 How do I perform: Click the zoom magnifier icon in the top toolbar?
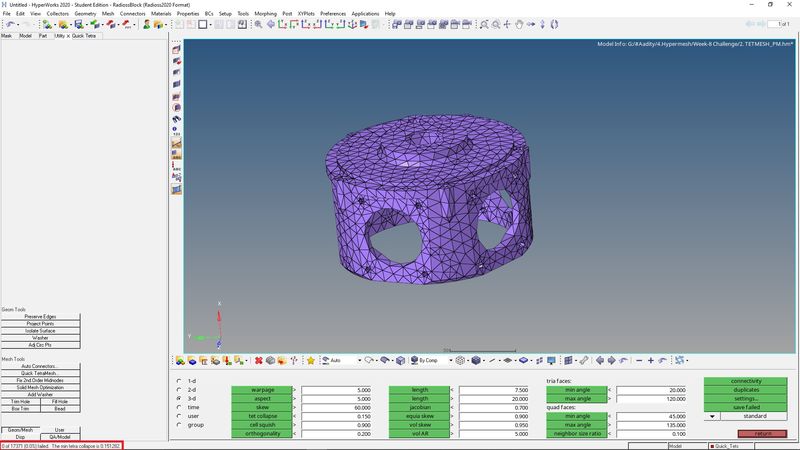(x=259, y=24)
